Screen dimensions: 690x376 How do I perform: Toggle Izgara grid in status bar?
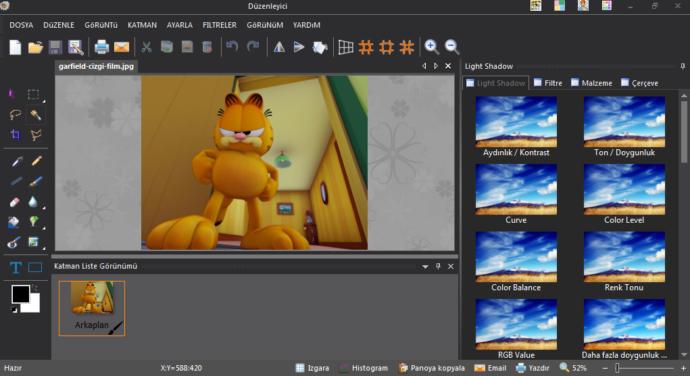click(312, 368)
